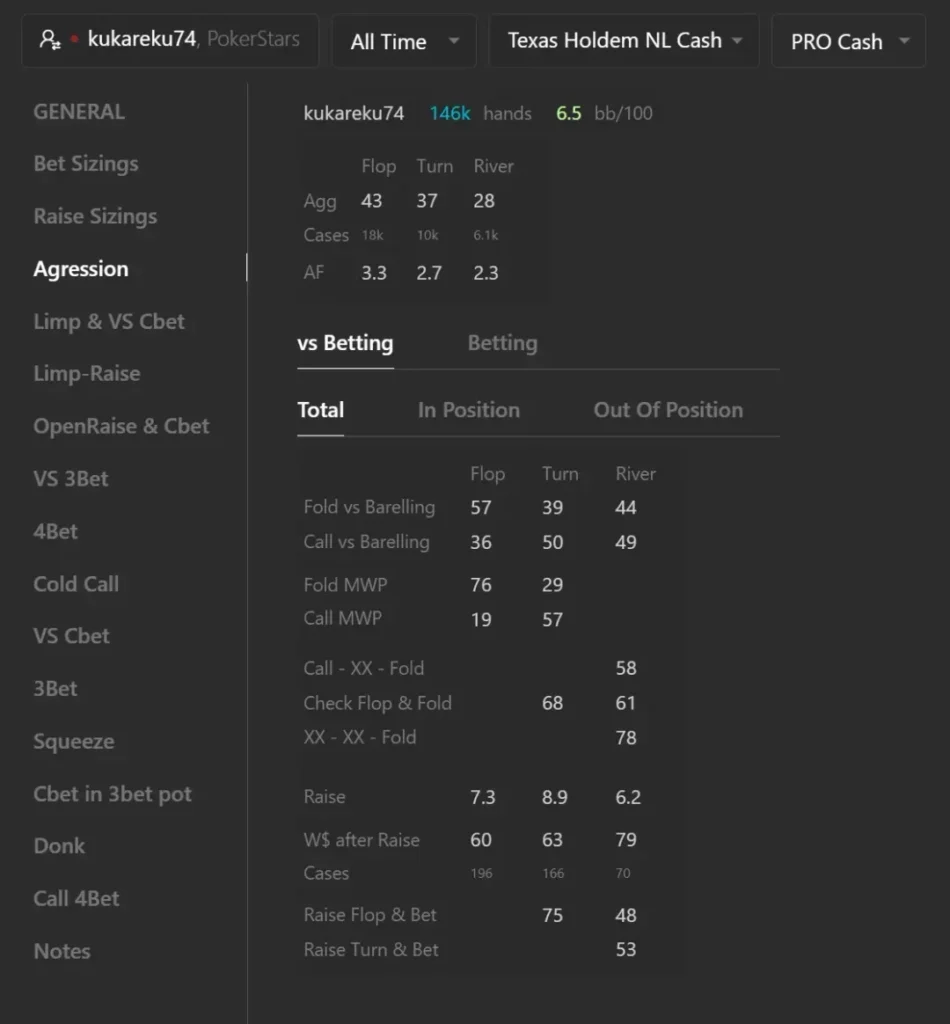Click the red status dot next to kukareku74
The image size is (950, 1024).
74,39
